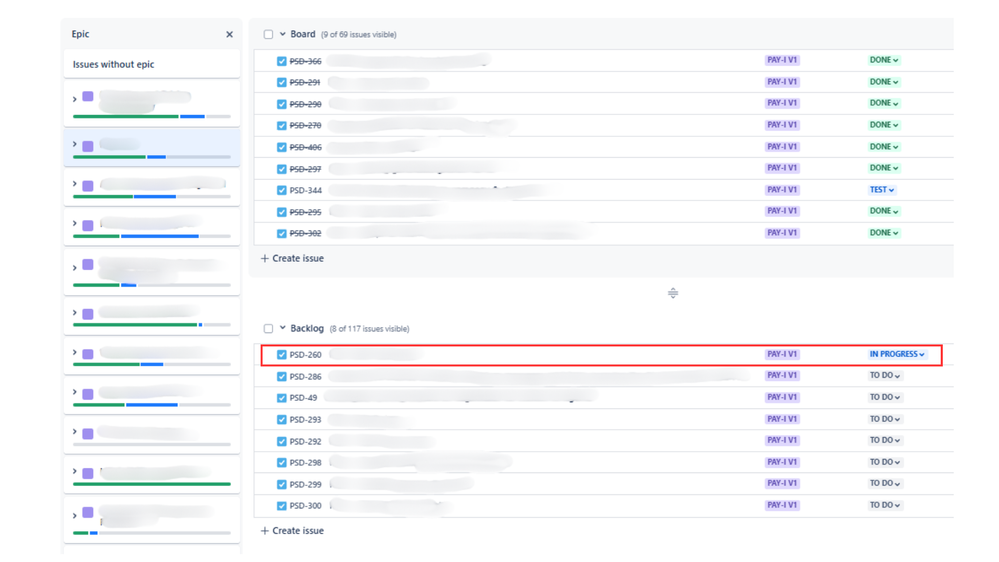Open IN PROGRESS status dropdown for PSD-260
The width and height of the screenshot is (999, 562).
pos(897,354)
